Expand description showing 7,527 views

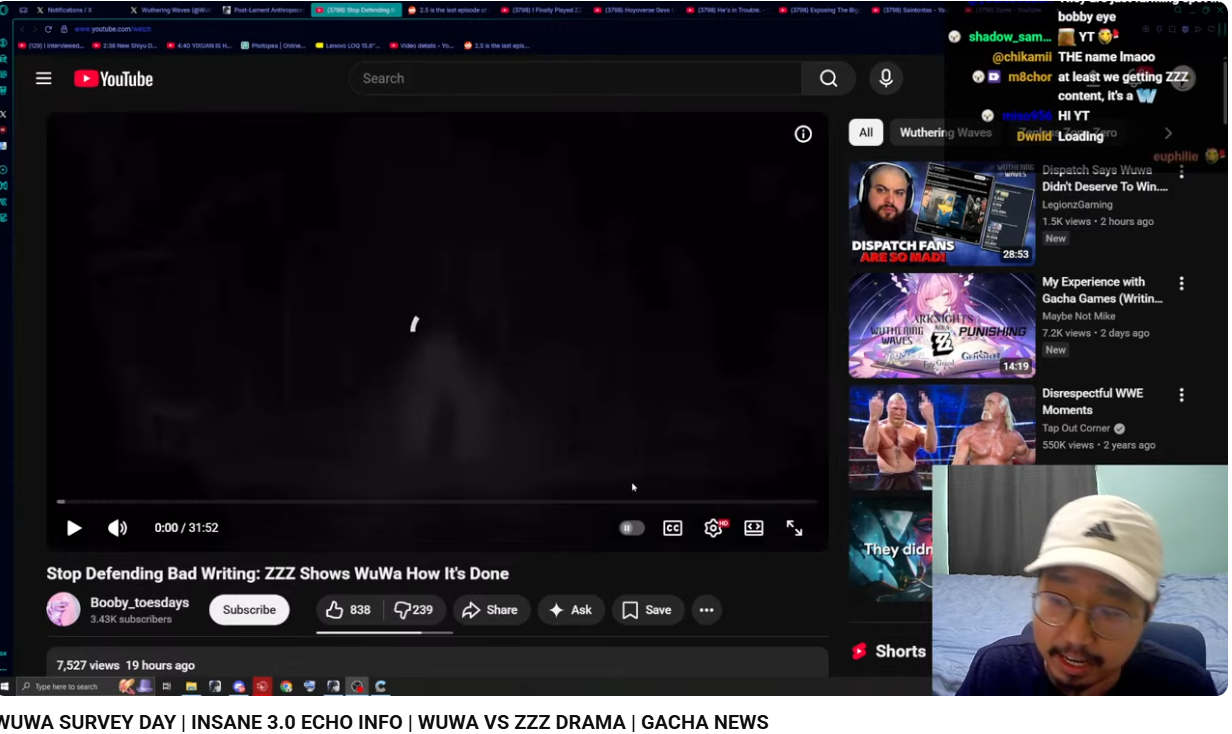coord(437,663)
